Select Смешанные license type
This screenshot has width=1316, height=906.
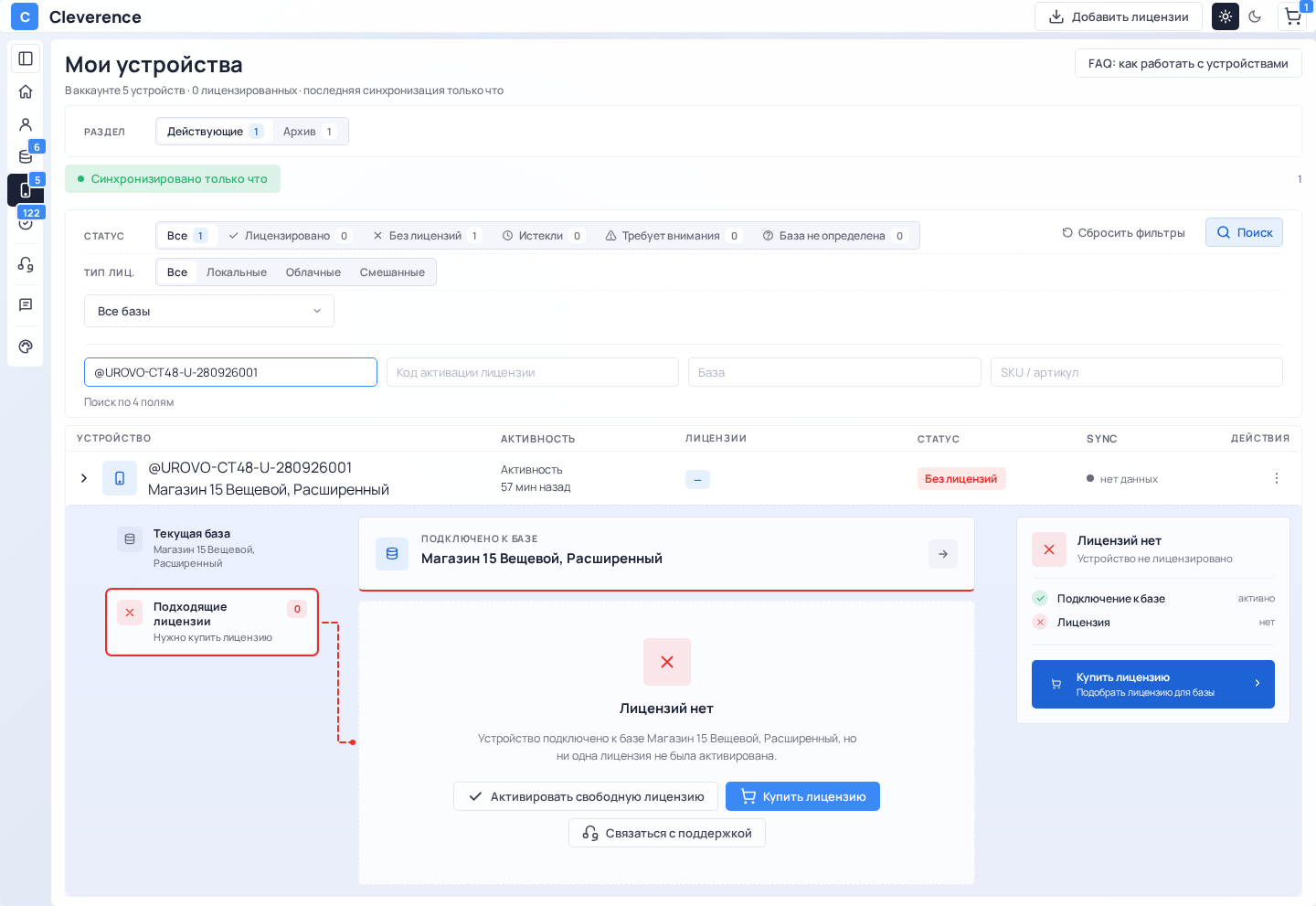[392, 272]
